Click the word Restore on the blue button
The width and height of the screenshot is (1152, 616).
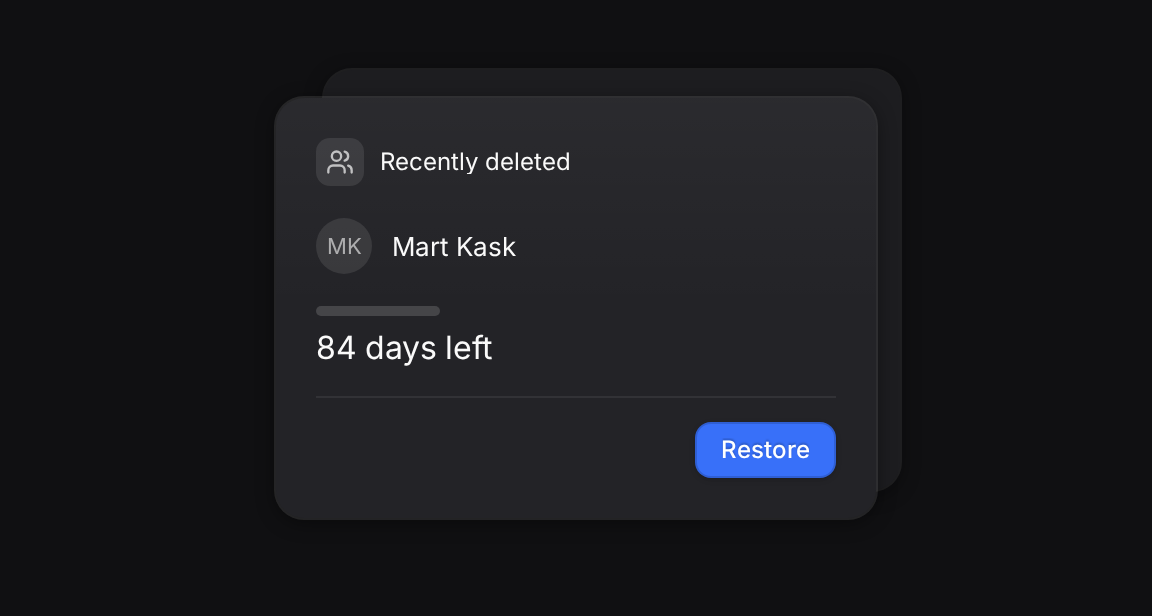tap(765, 450)
